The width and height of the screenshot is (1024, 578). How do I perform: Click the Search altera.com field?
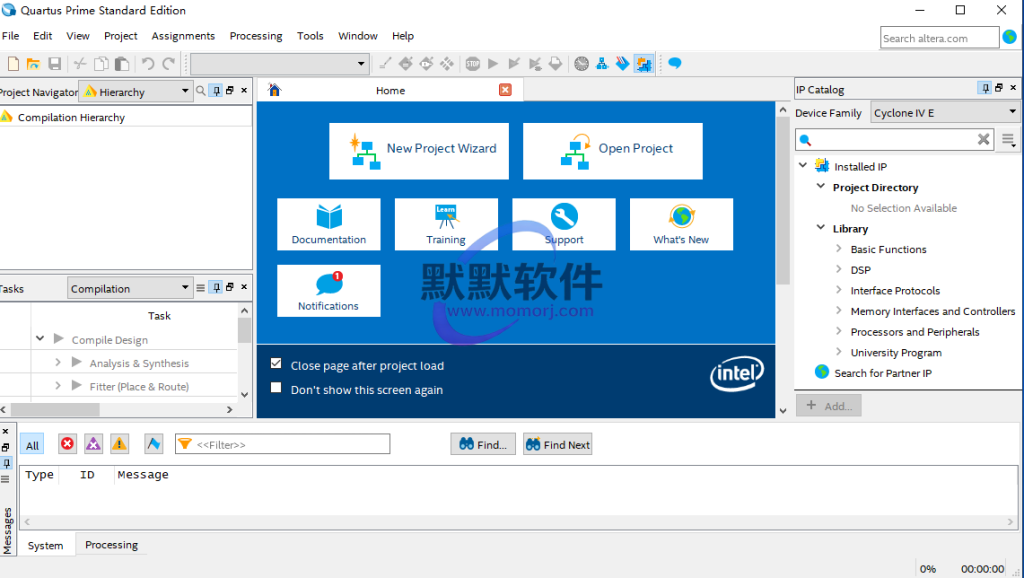pos(939,38)
